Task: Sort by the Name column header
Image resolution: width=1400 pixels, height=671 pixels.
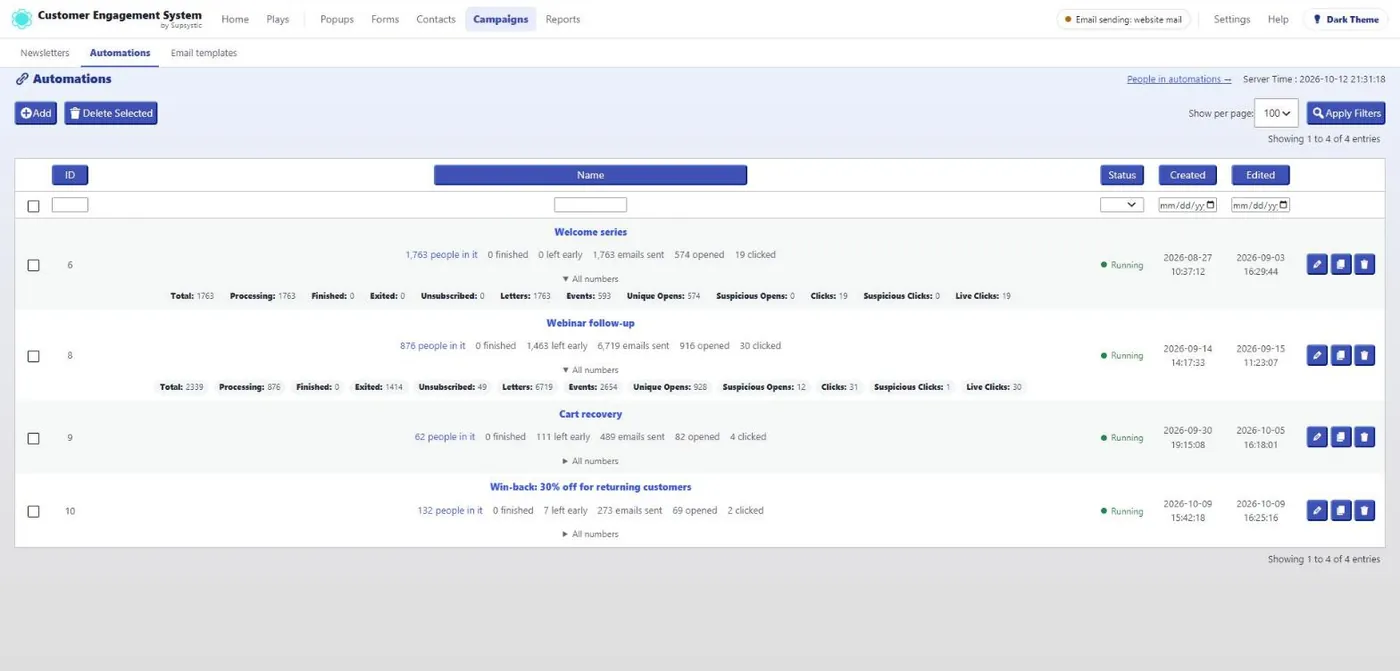Action: point(590,175)
